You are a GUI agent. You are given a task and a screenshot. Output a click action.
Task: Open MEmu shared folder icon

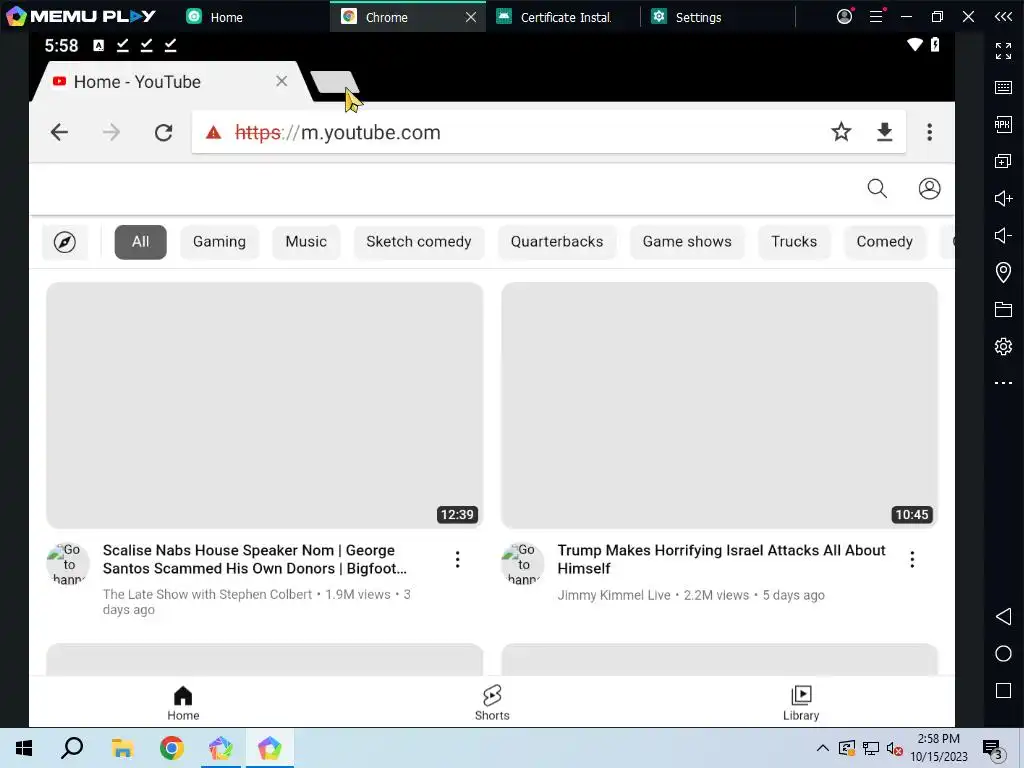click(1003, 309)
